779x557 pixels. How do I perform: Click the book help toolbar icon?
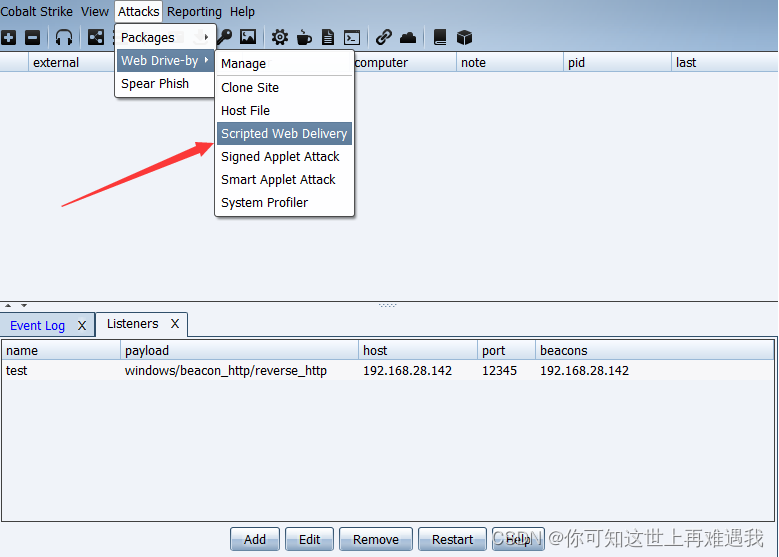point(440,37)
